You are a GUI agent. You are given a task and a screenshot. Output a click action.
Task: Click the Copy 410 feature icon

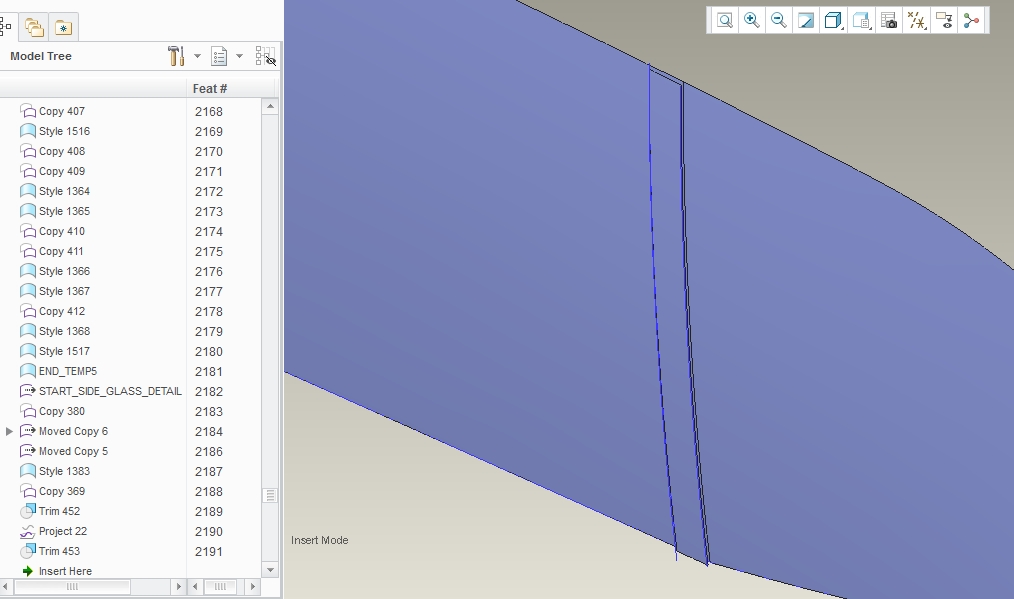tap(28, 231)
